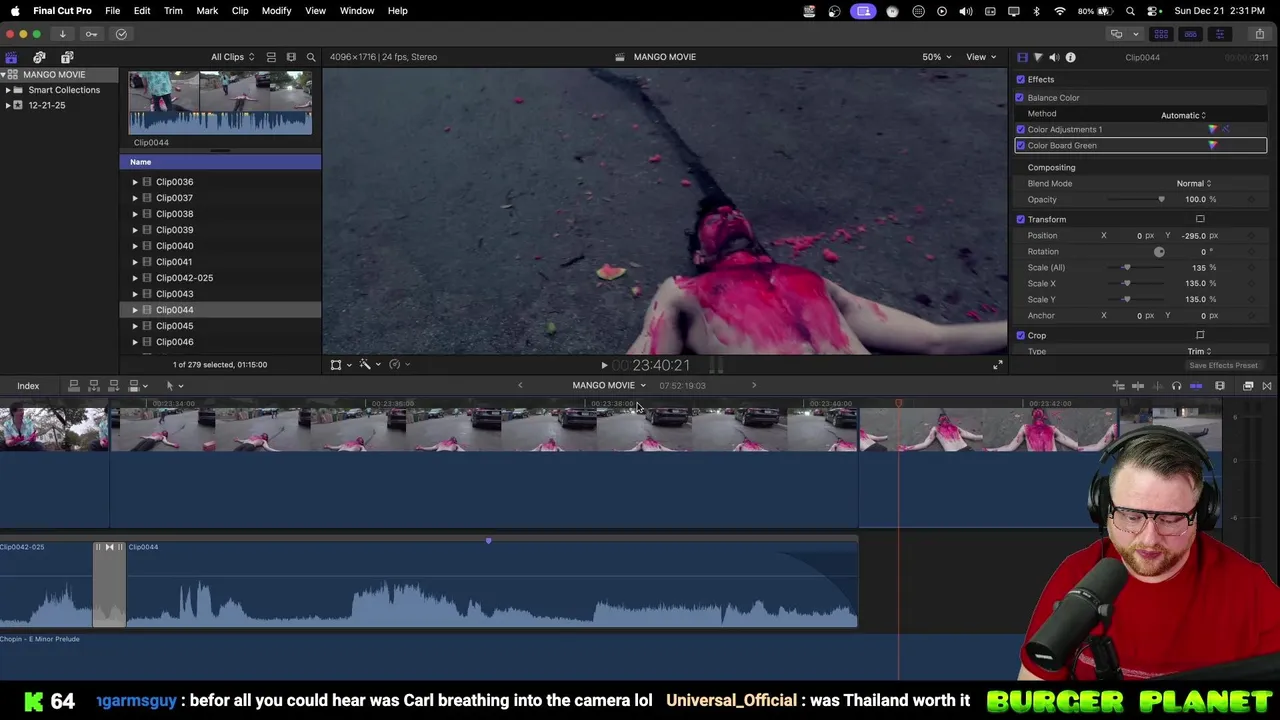Select the Clip0044 browser filmstrip thumbnail
This screenshot has height=720, width=1280.
pyautogui.click(x=220, y=102)
